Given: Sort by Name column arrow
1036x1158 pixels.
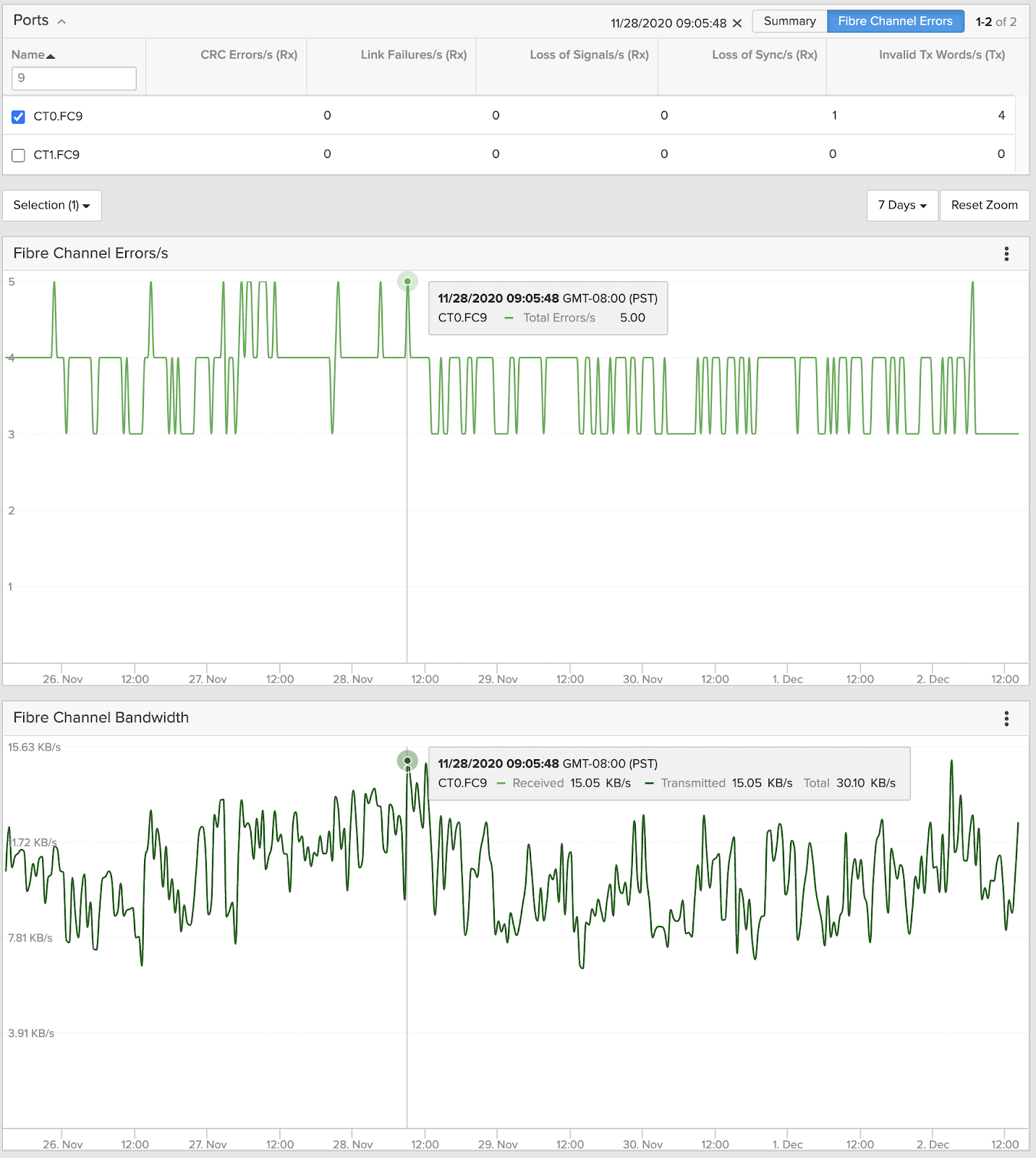Looking at the screenshot, I should coord(51,56).
